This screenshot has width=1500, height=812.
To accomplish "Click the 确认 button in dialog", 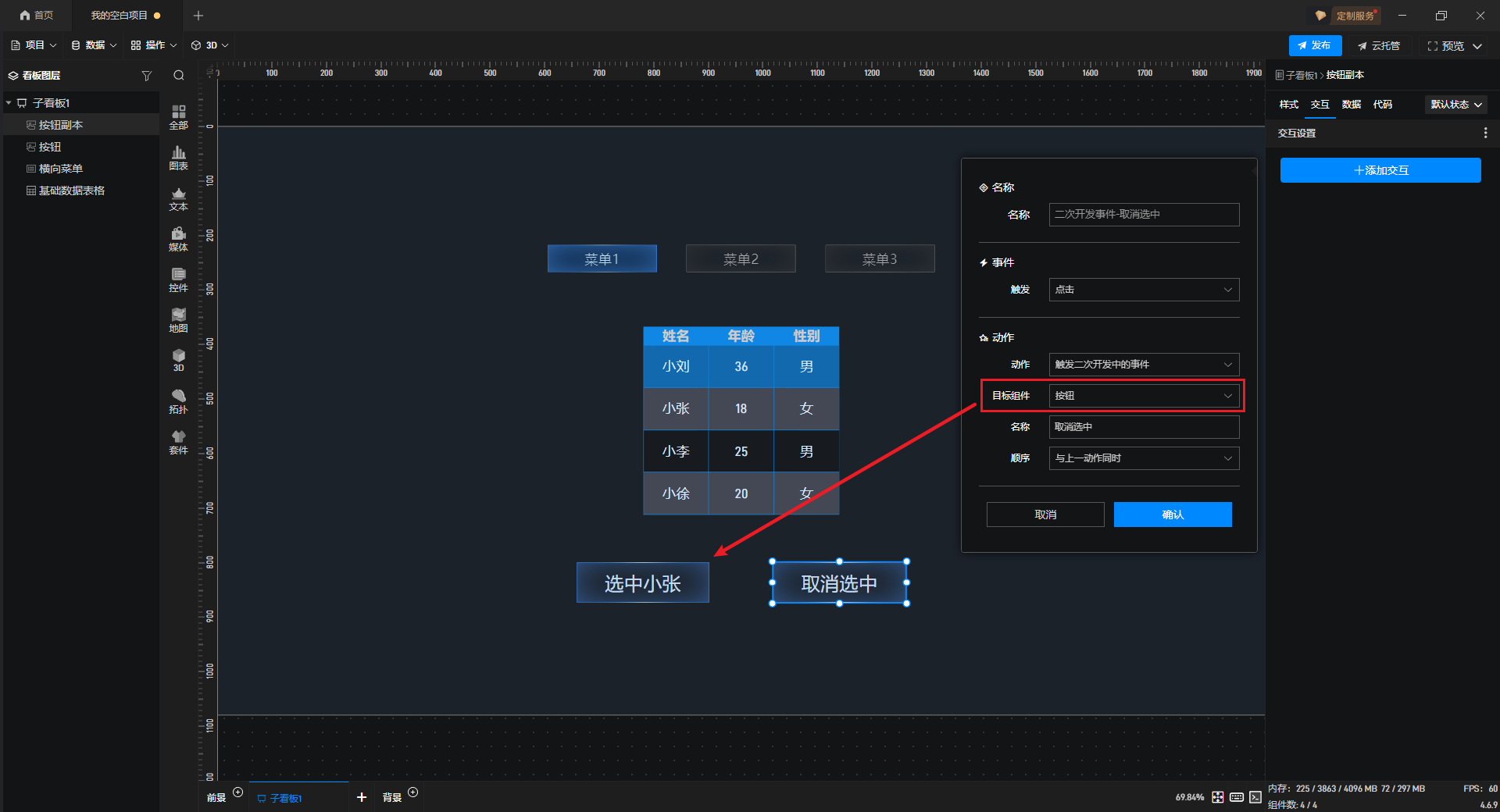I will pos(1172,515).
